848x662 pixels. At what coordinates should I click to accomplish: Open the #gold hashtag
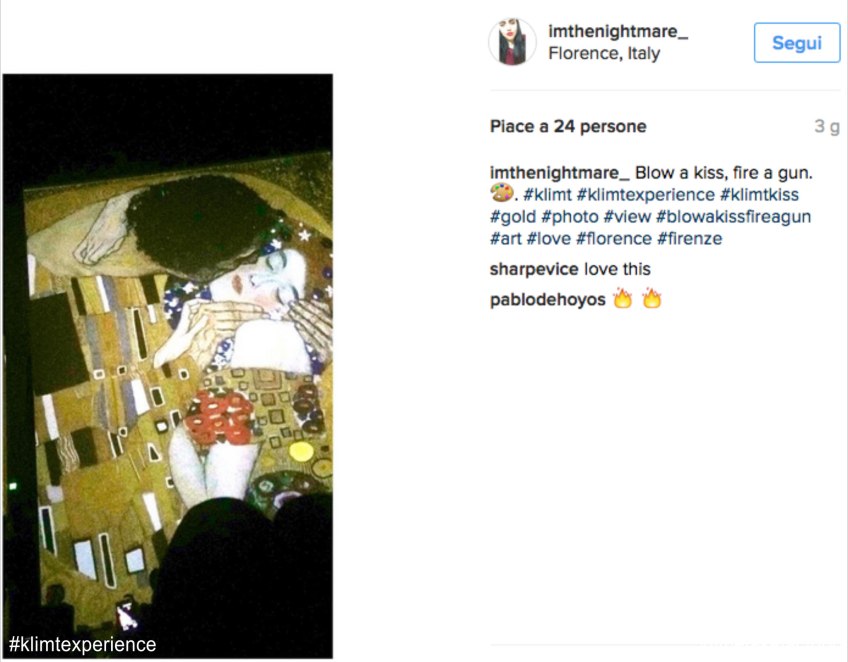[513, 217]
